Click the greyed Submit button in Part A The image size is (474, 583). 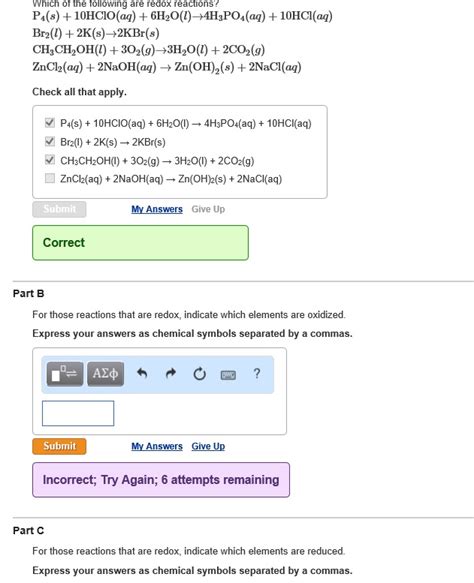click(x=59, y=209)
